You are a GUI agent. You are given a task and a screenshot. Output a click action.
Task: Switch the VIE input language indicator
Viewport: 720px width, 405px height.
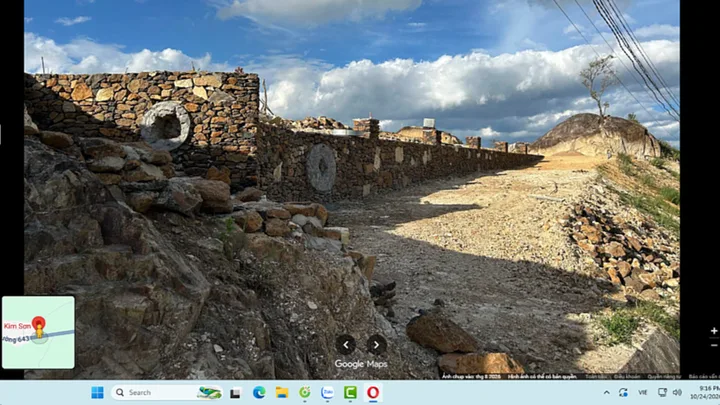[x=642, y=393]
